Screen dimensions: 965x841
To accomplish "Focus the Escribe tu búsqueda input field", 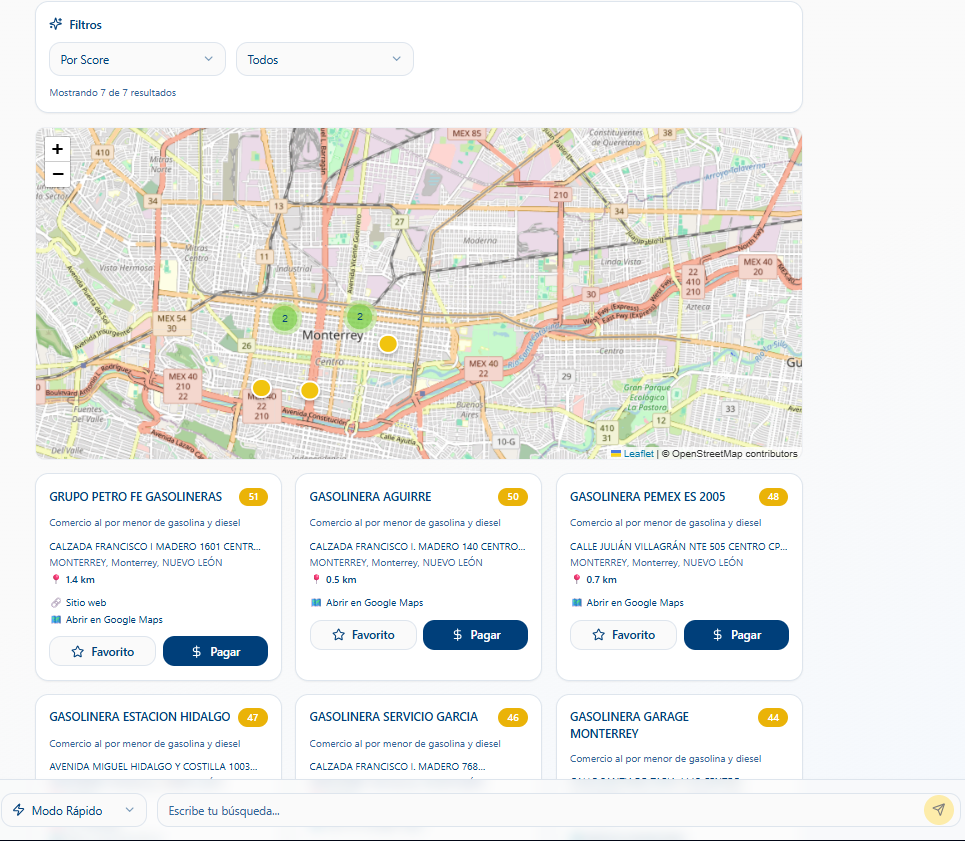I will click(540, 810).
